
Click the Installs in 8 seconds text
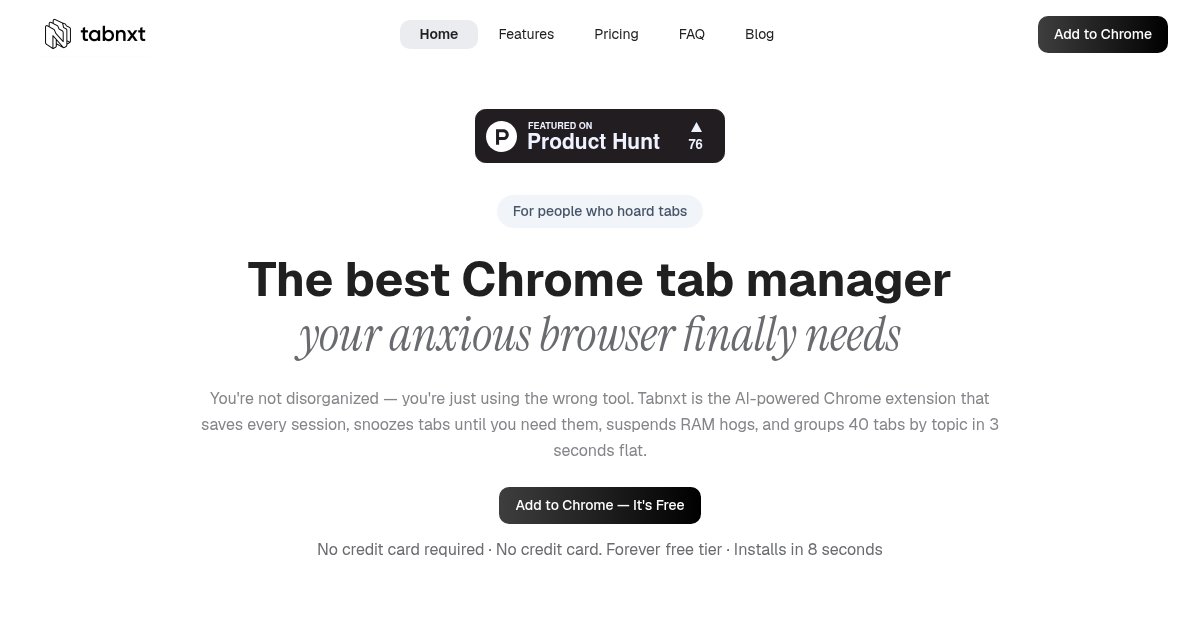click(x=808, y=549)
